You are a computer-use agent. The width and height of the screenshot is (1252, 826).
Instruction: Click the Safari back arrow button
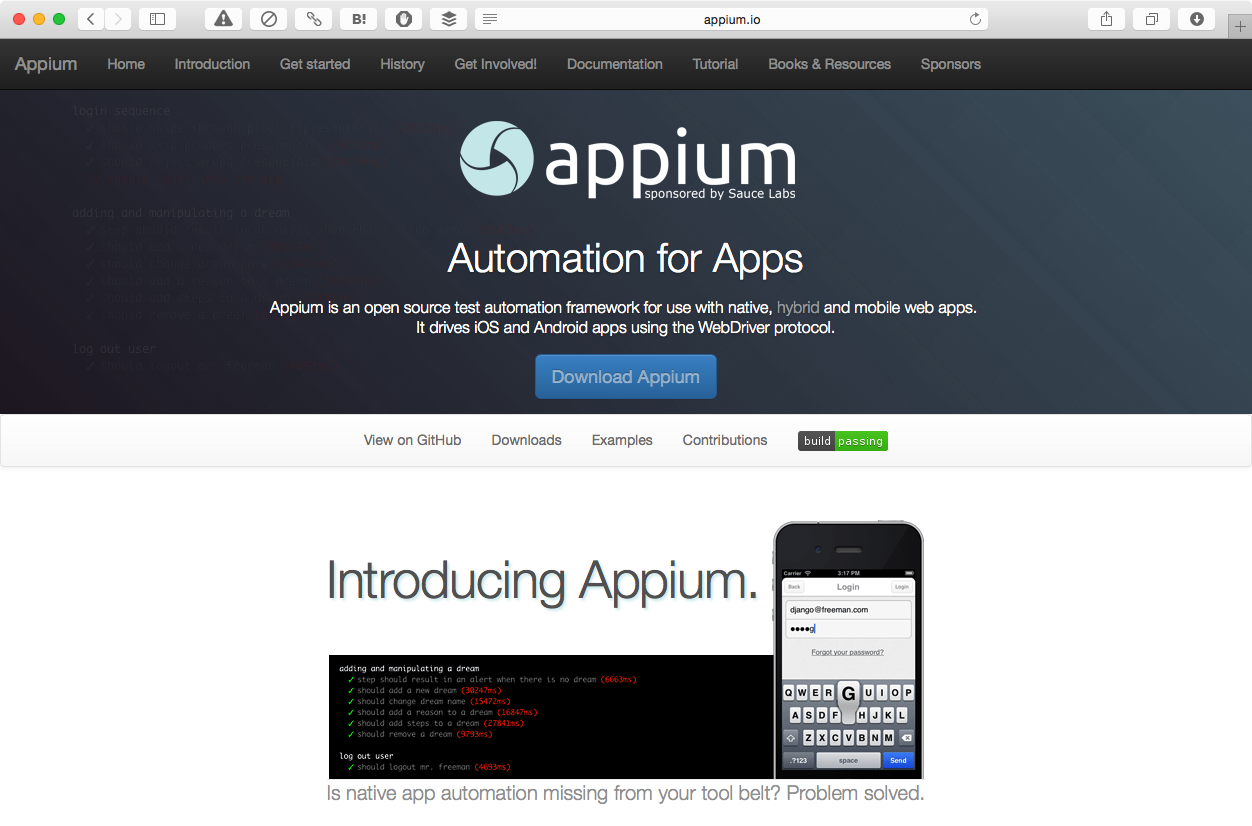click(91, 19)
